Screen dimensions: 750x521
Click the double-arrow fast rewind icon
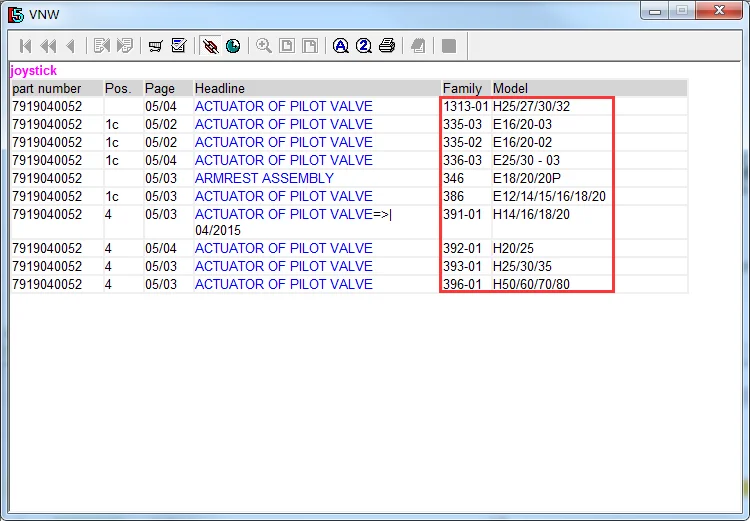48,46
